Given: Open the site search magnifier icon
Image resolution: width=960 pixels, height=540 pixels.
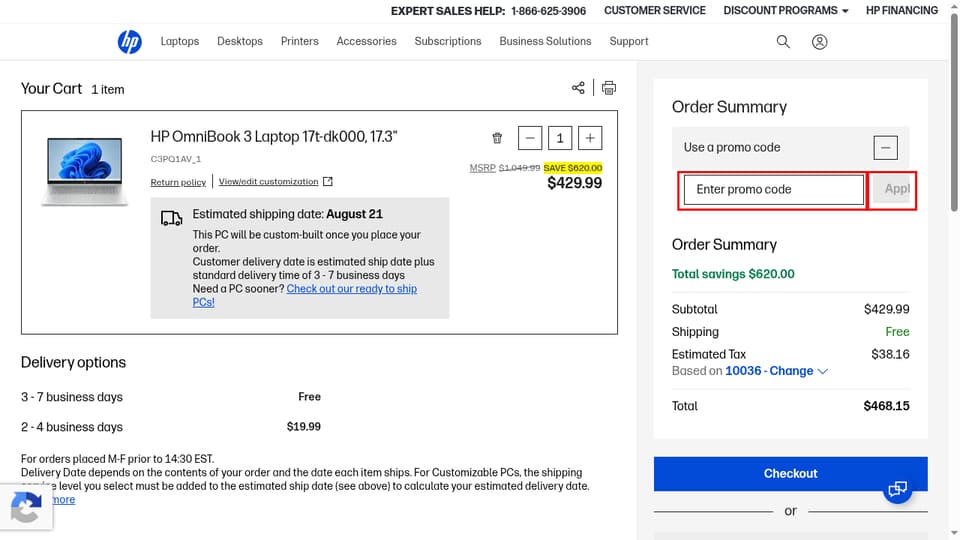Looking at the screenshot, I should pos(782,42).
